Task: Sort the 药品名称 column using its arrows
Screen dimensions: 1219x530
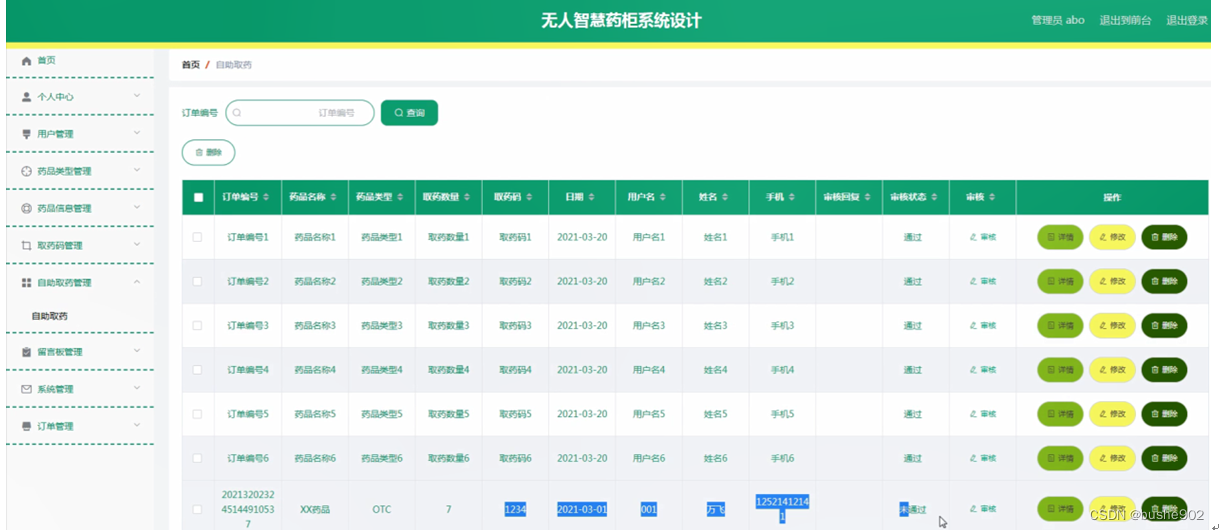Action: pyautogui.click(x=333, y=198)
